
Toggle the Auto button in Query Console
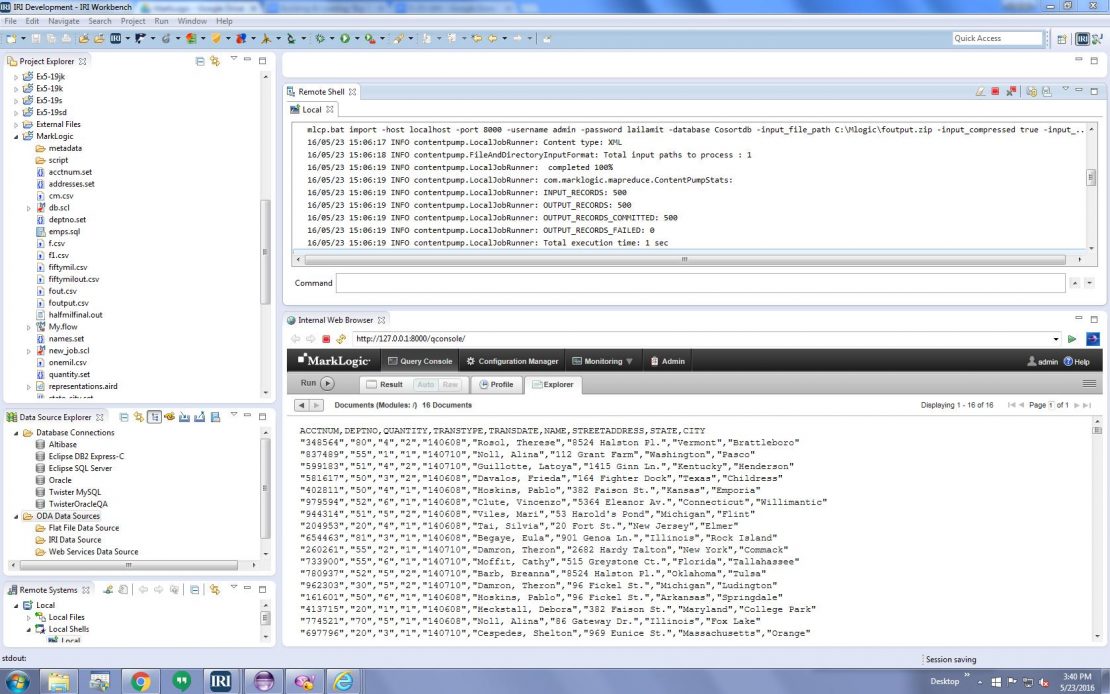tap(425, 385)
